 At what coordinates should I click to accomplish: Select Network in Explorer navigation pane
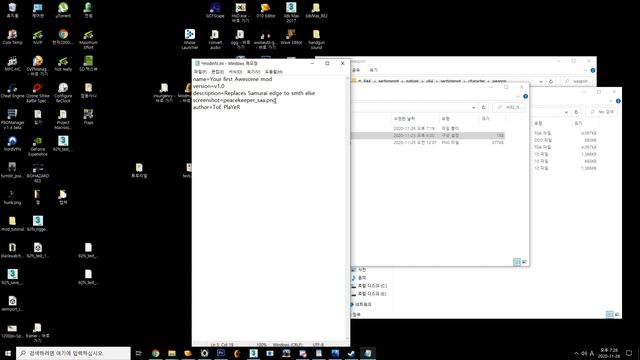click(361, 304)
